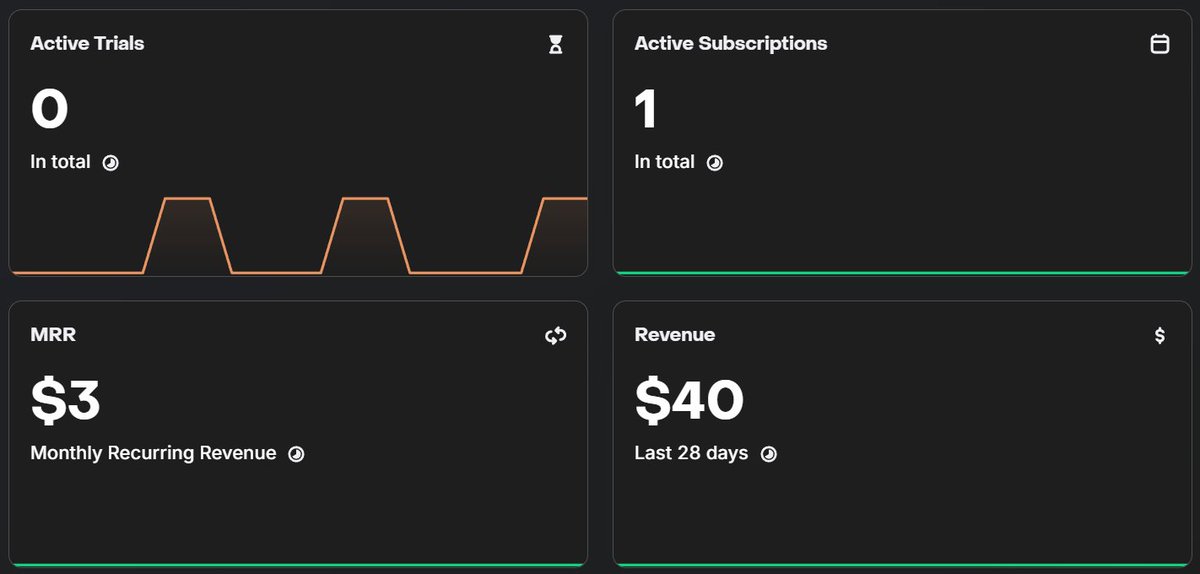Click 'In total' under Active Trials
Image resolution: width=1200 pixels, height=574 pixels.
[x=60, y=162]
